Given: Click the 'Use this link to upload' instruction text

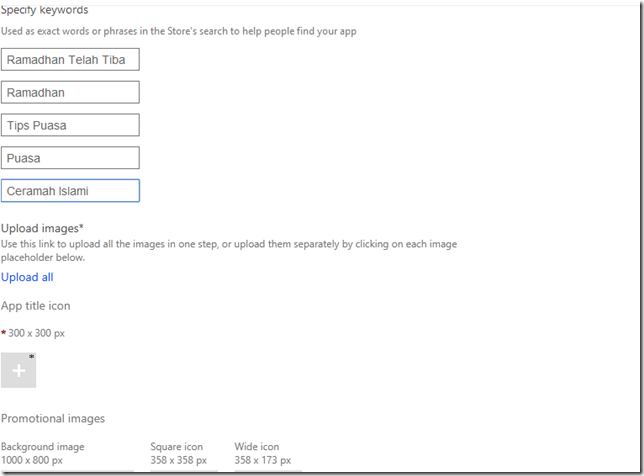Looking at the screenshot, I should (229, 251).
